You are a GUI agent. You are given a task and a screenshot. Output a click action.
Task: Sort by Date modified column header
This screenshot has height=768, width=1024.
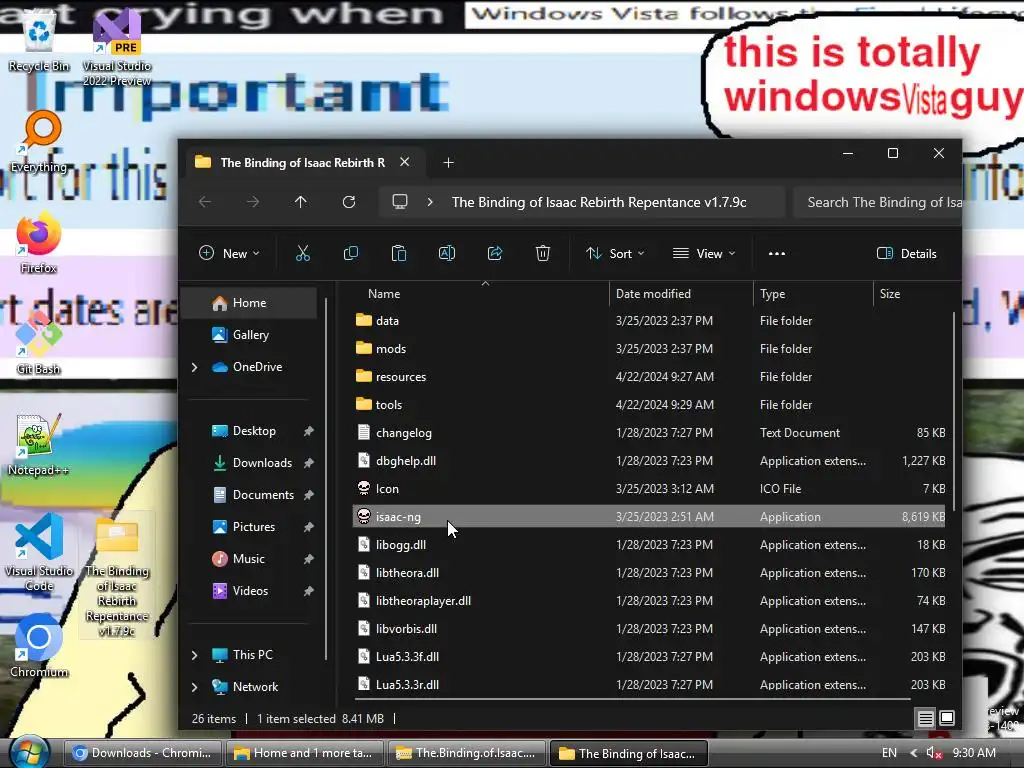pyautogui.click(x=681, y=294)
